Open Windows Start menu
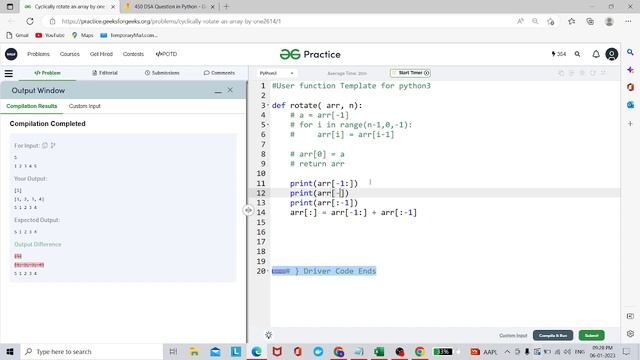640x360 pixels. click(10, 351)
